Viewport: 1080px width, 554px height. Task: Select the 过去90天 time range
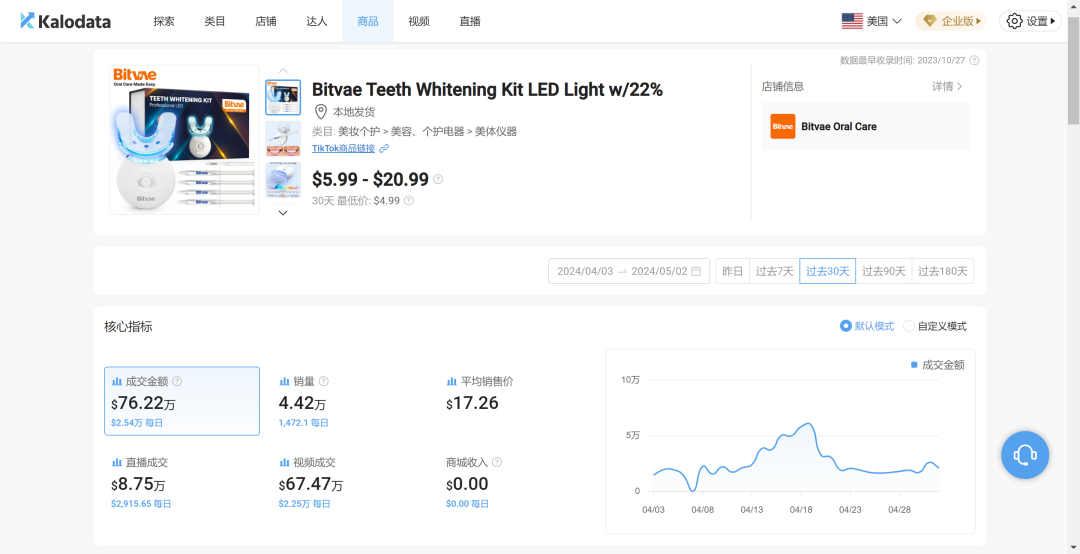coord(884,271)
